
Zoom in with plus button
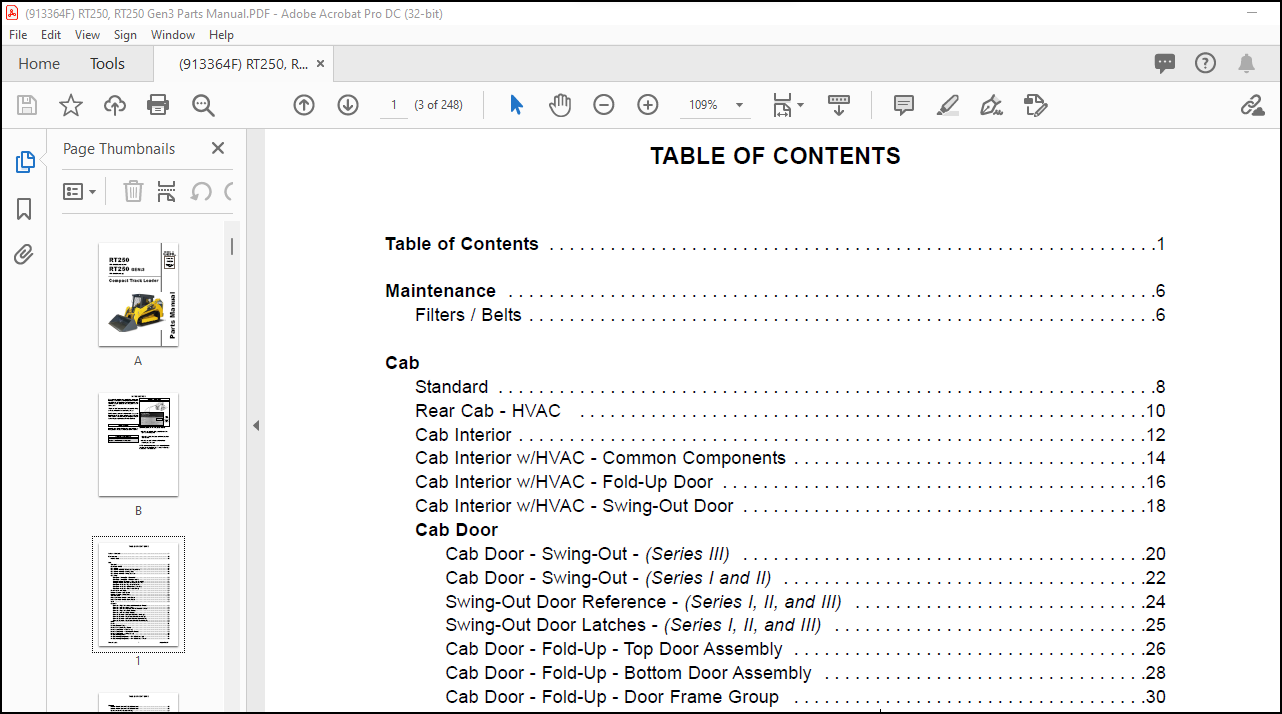click(648, 105)
